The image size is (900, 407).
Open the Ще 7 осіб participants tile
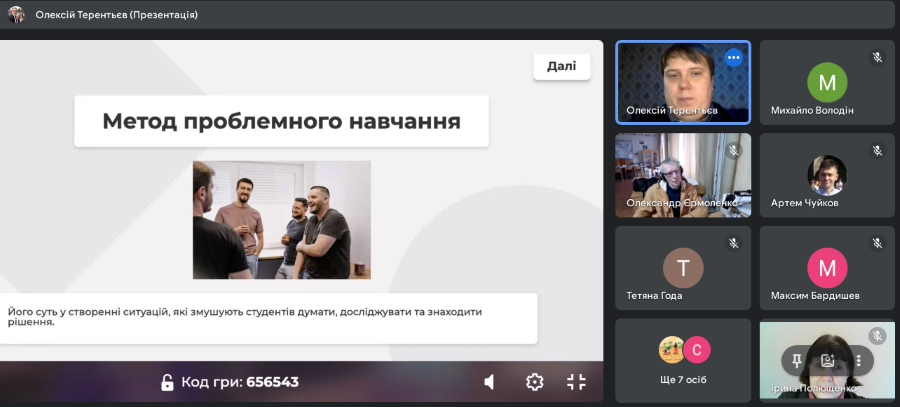tap(683, 361)
